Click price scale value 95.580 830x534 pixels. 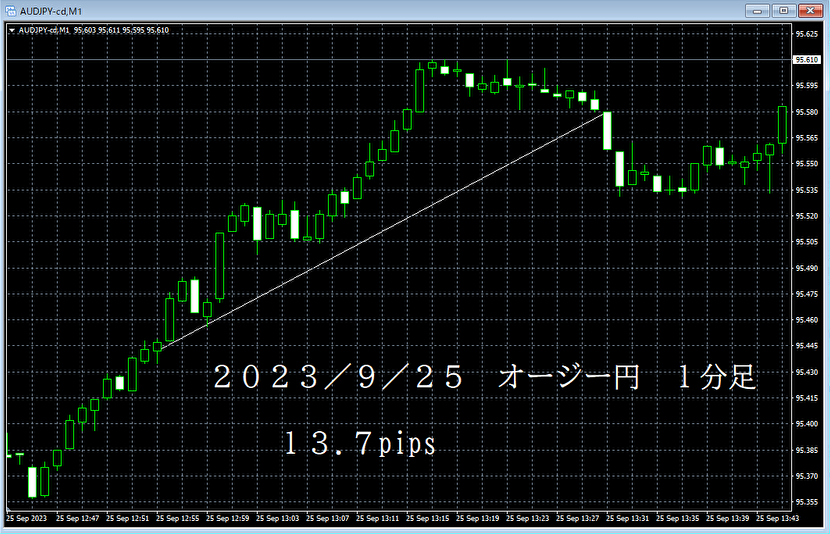click(x=807, y=112)
